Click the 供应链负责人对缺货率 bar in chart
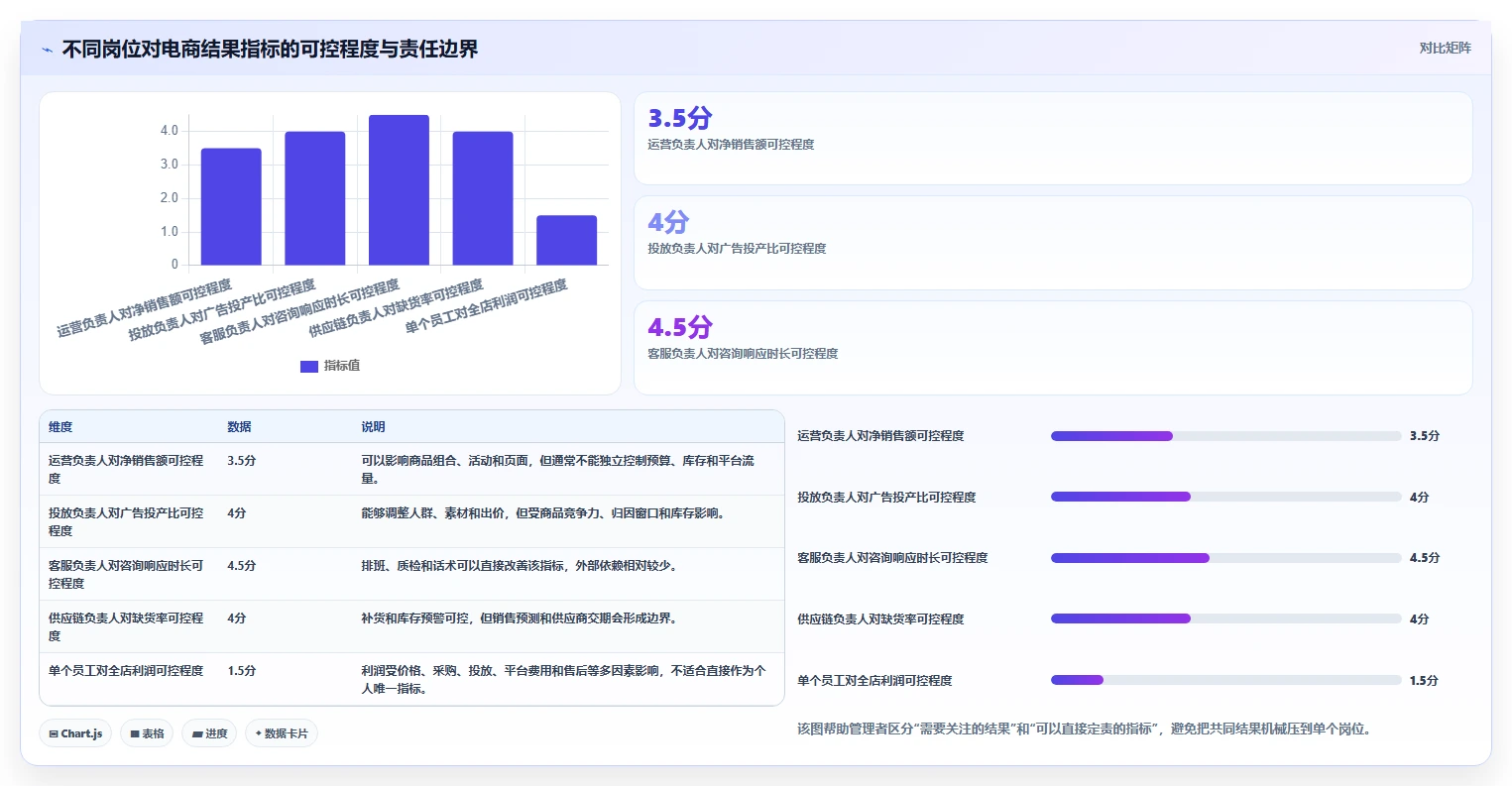The width and height of the screenshot is (1512, 786). pyautogui.click(x=483, y=198)
